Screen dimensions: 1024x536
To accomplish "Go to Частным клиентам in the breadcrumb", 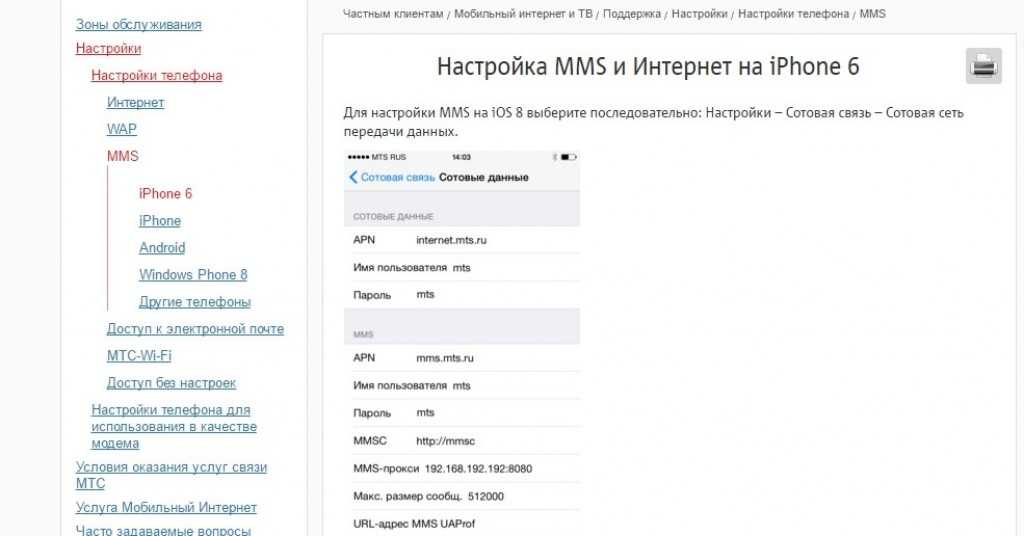I will coord(393,14).
